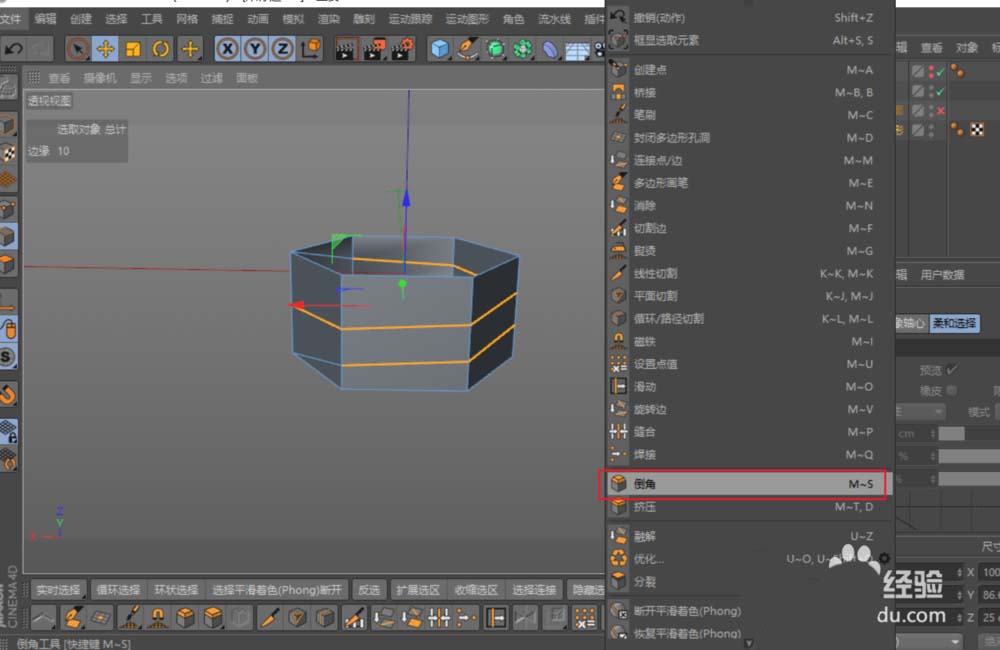Select the Rotate tool
The image size is (1000, 650).
[x=160, y=50]
